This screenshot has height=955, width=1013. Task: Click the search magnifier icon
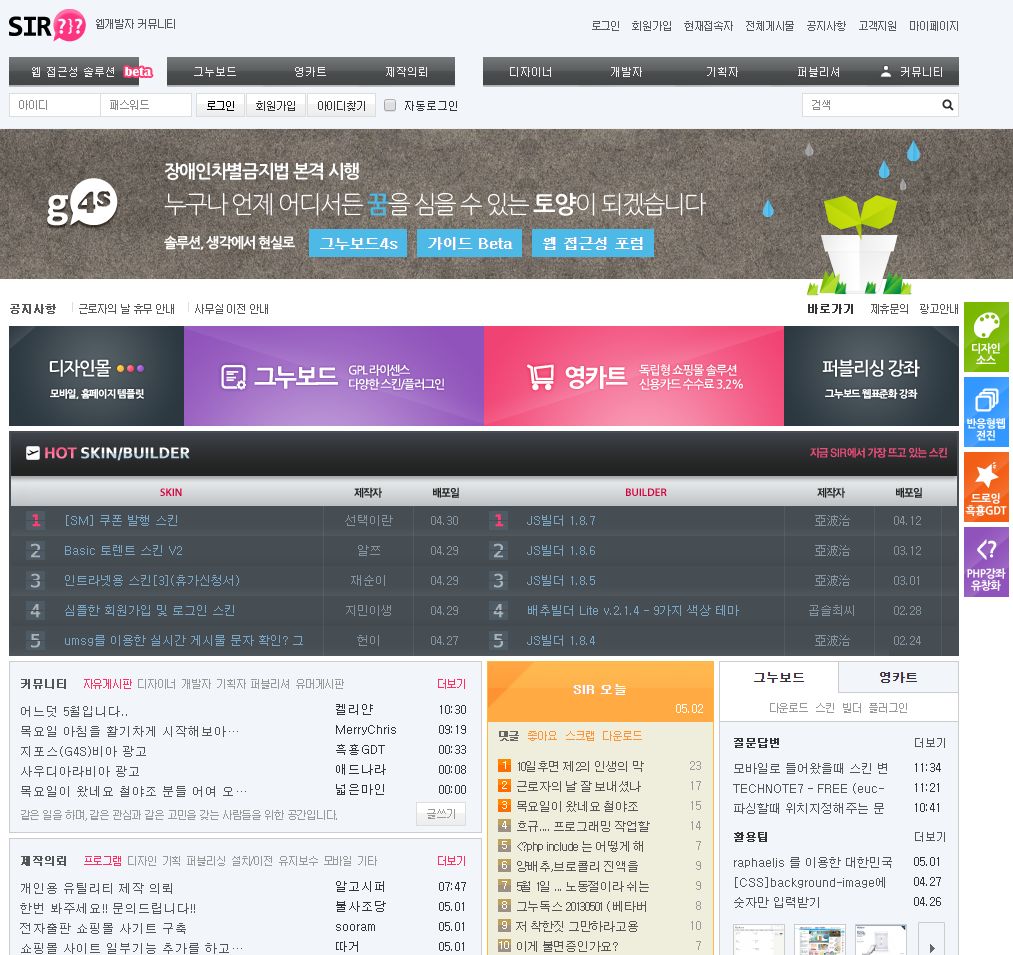click(x=947, y=105)
